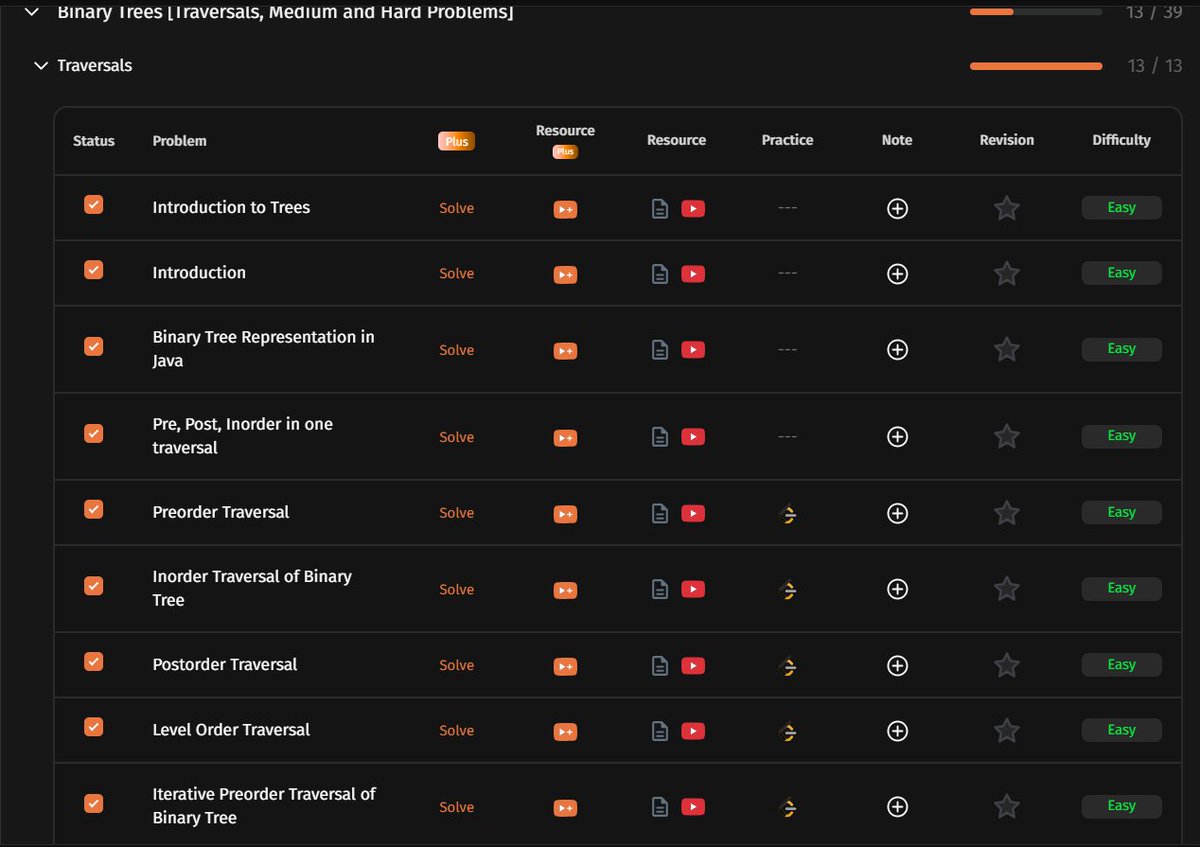The width and height of the screenshot is (1200, 847).
Task: Add note for Level Order Traversal
Action: [x=897, y=731]
